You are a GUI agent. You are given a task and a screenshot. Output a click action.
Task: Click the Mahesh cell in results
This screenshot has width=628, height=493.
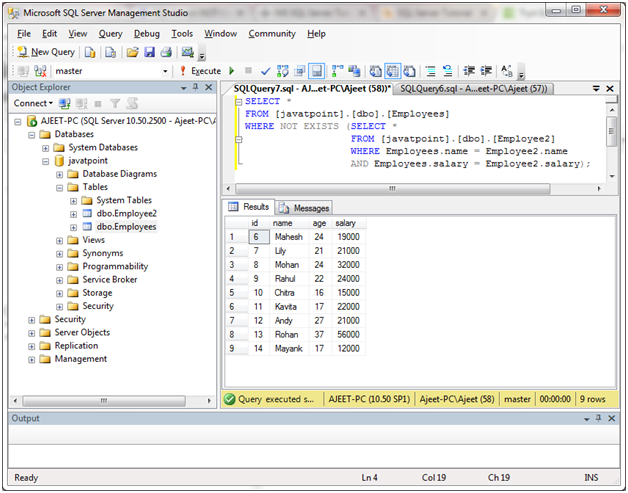[289, 237]
